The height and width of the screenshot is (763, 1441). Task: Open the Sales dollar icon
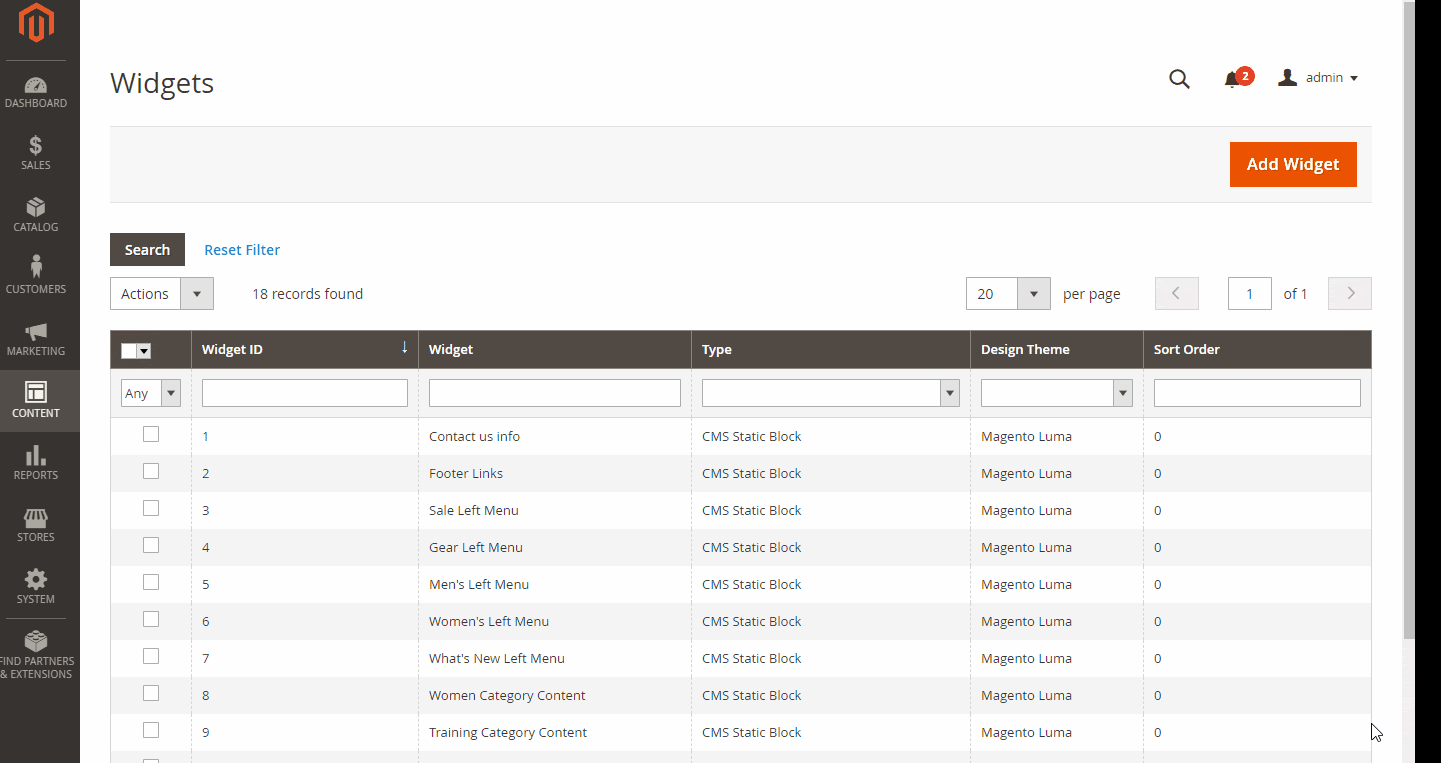(36, 147)
